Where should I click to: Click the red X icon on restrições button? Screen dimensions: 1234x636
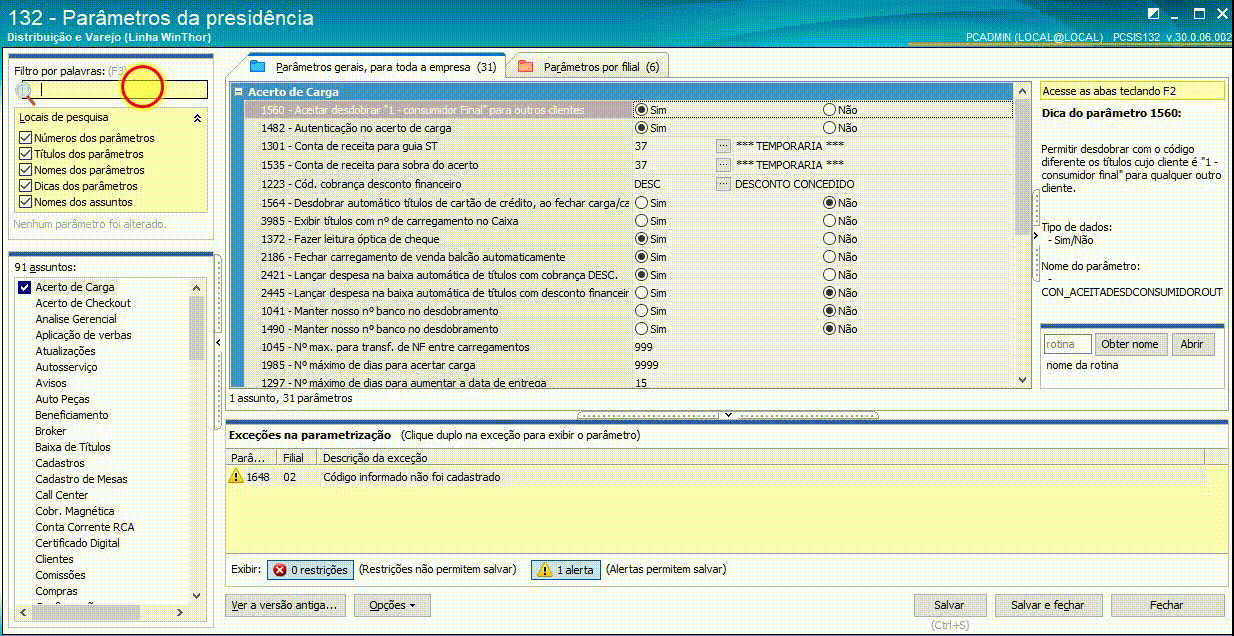pyautogui.click(x=279, y=570)
